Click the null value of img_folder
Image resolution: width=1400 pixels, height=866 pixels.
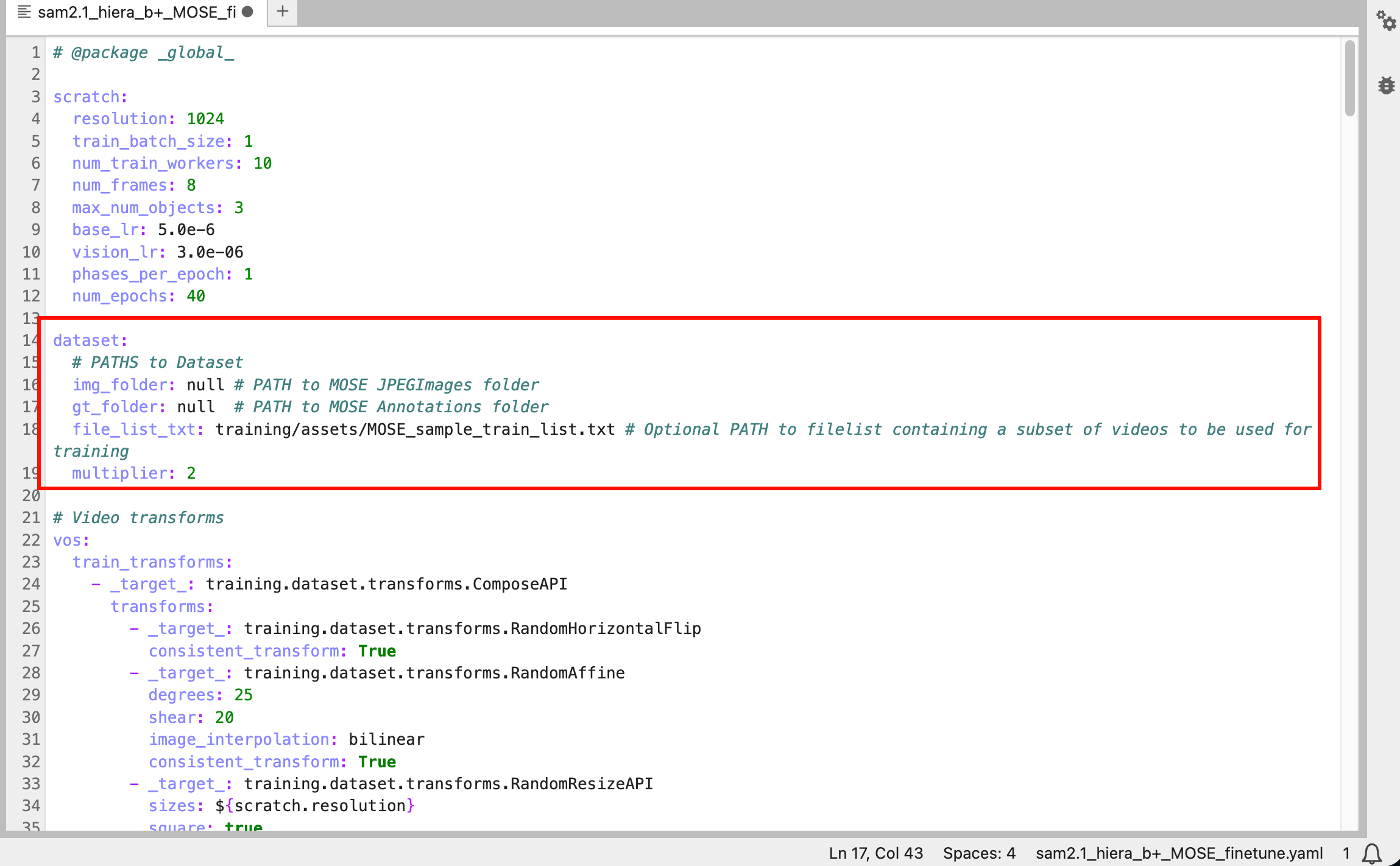pos(205,385)
